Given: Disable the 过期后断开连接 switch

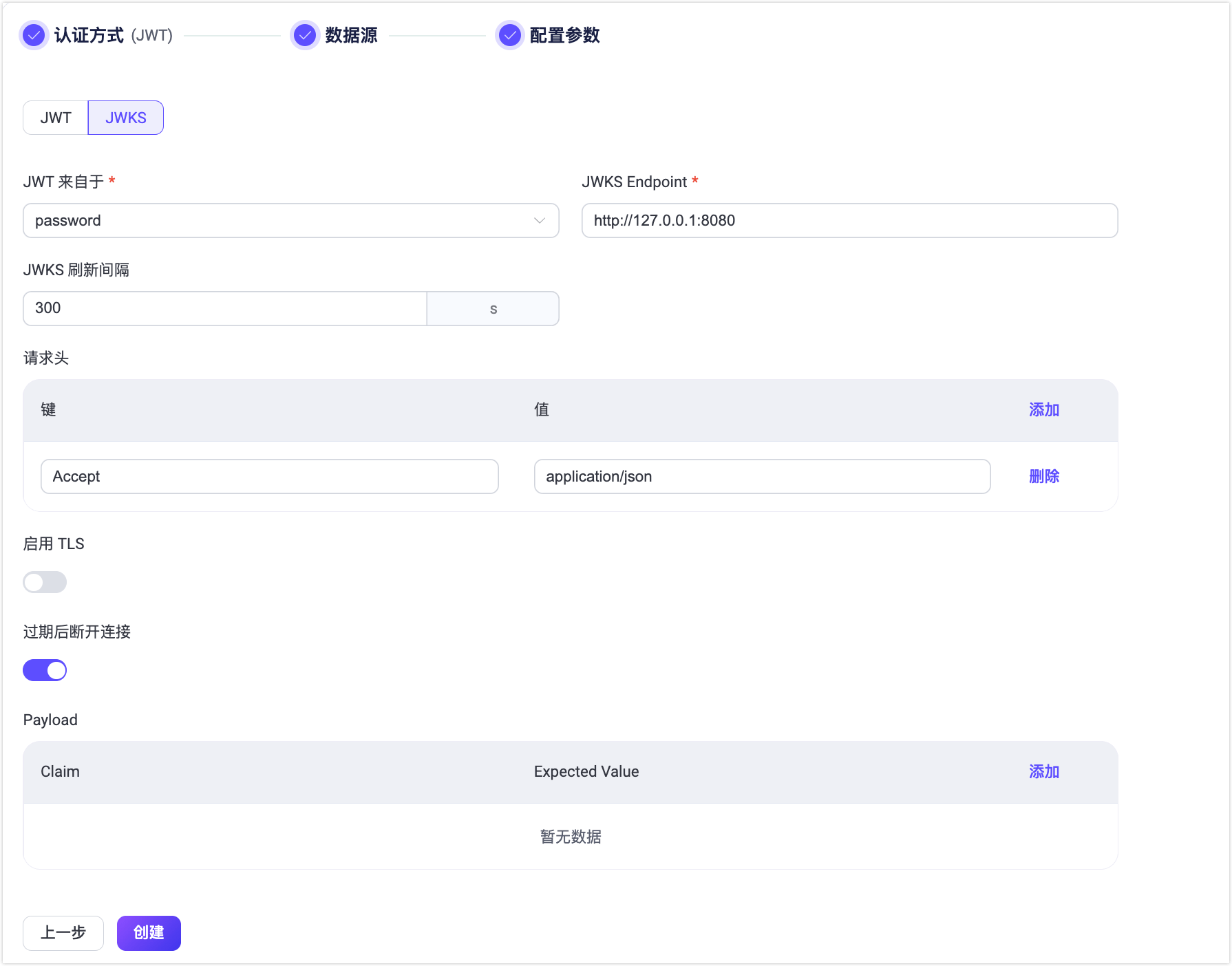Looking at the screenshot, I should (x=45, y=670).
